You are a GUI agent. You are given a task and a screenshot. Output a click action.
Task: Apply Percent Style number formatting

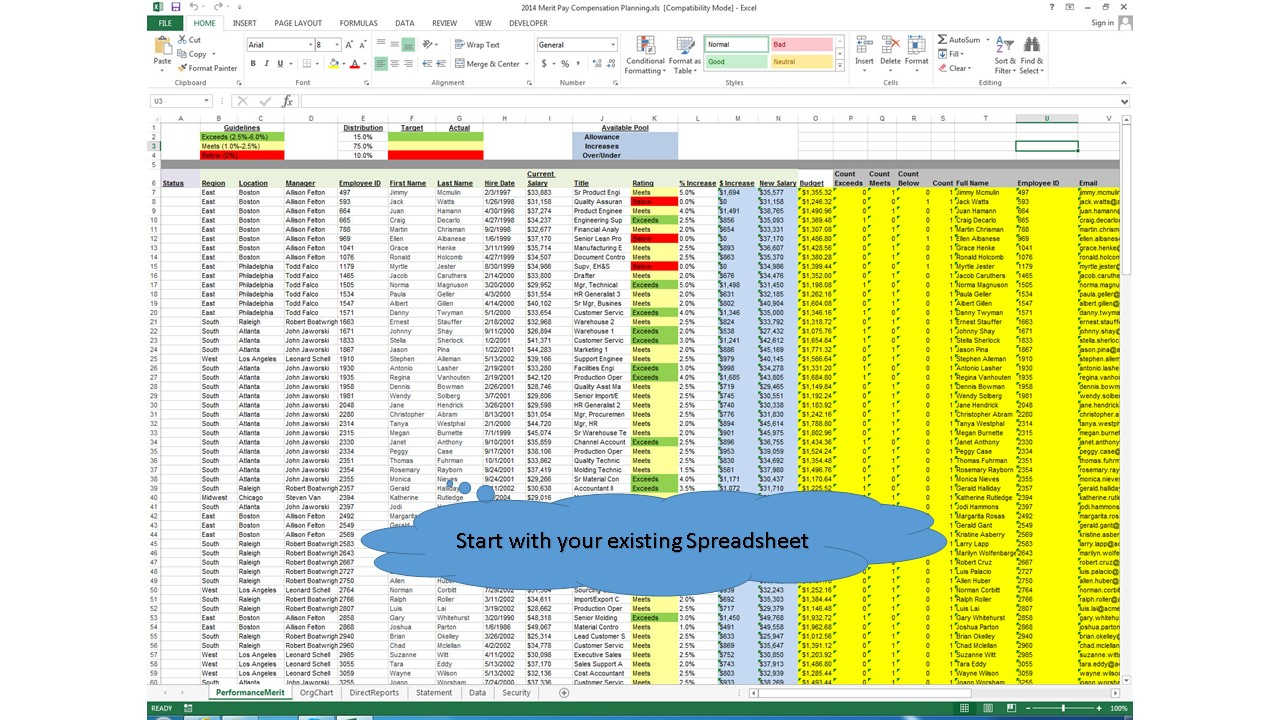pos(564,61)
